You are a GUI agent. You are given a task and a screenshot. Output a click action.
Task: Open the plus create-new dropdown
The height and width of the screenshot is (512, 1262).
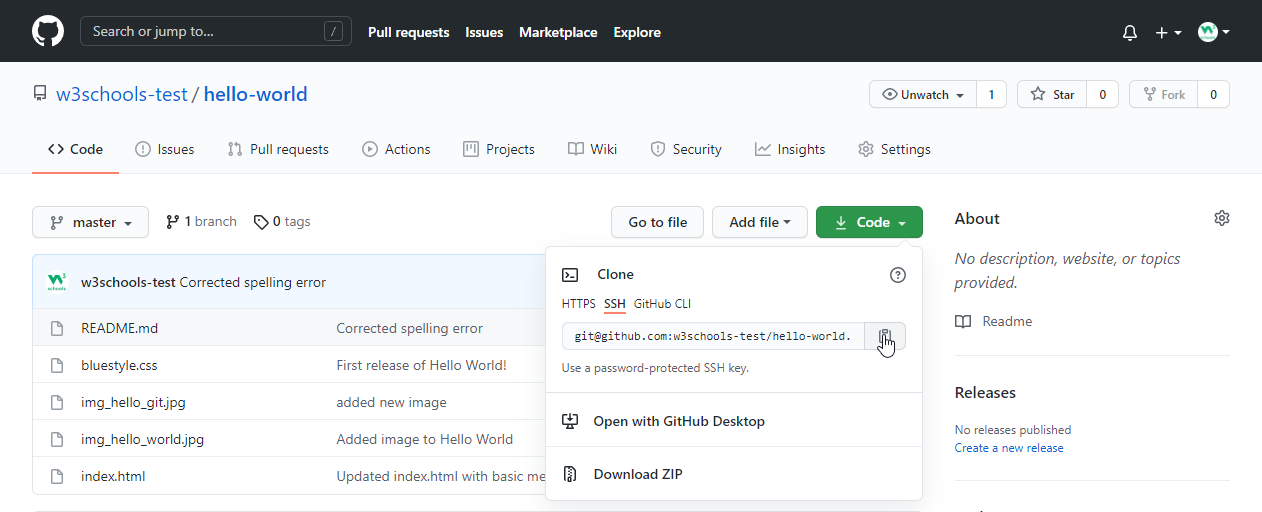tap(1168, 32)
